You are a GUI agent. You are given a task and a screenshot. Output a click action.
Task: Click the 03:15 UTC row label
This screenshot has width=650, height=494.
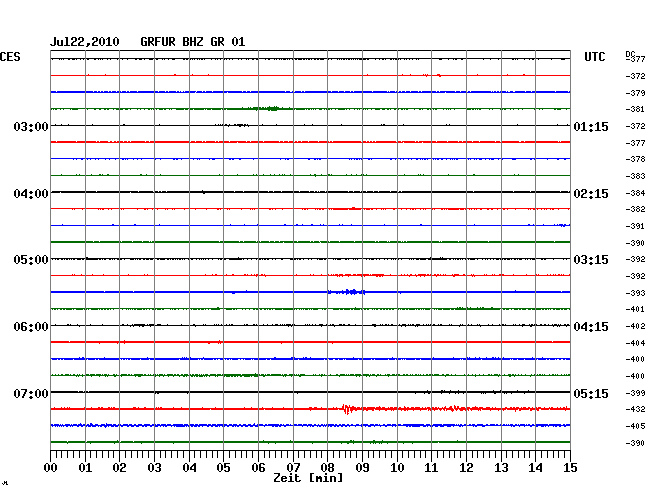591,260
